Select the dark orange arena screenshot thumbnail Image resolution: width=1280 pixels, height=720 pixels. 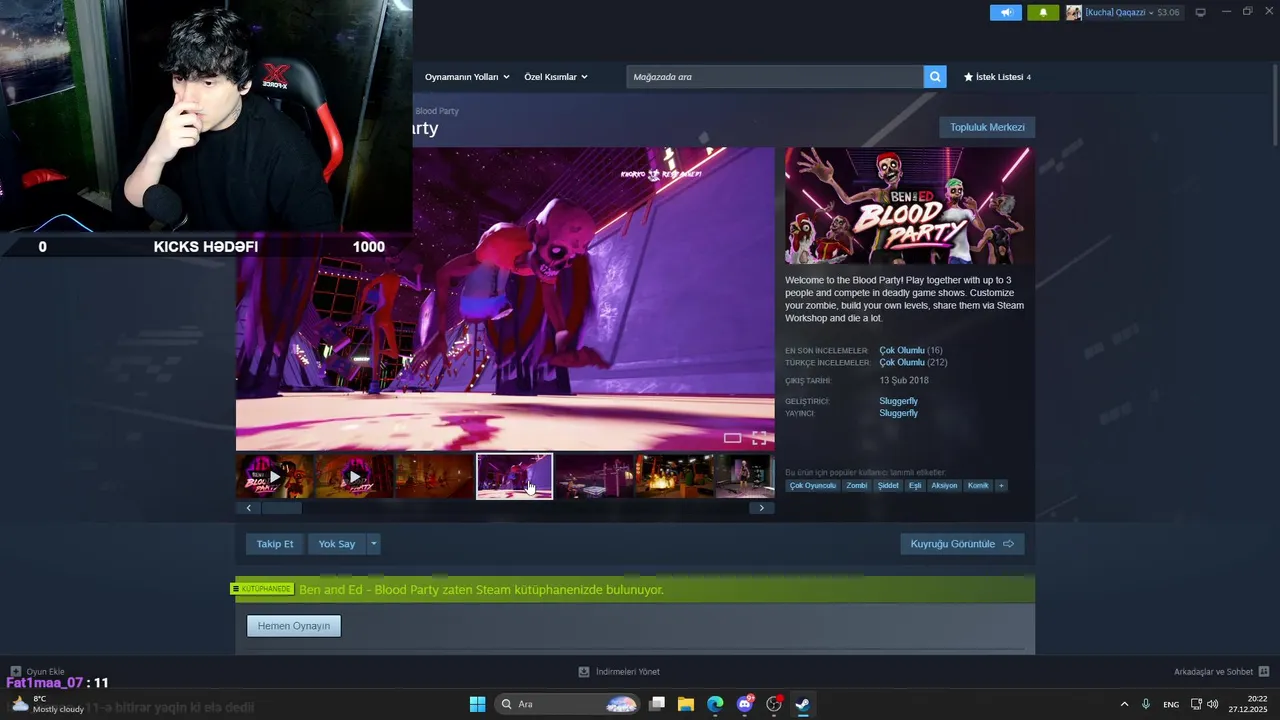[434, 477]
